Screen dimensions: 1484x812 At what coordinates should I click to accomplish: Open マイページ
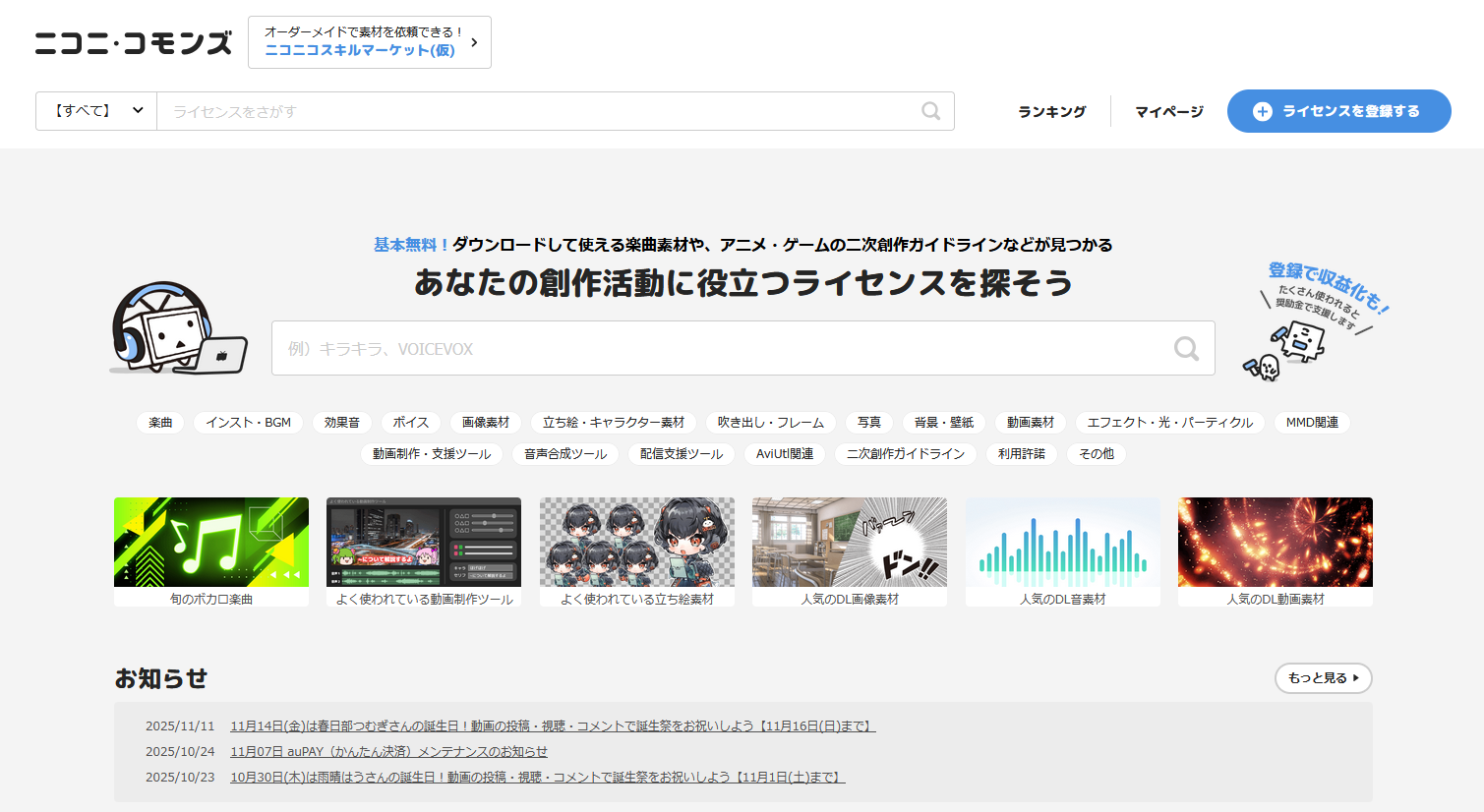coord(1168,112)
